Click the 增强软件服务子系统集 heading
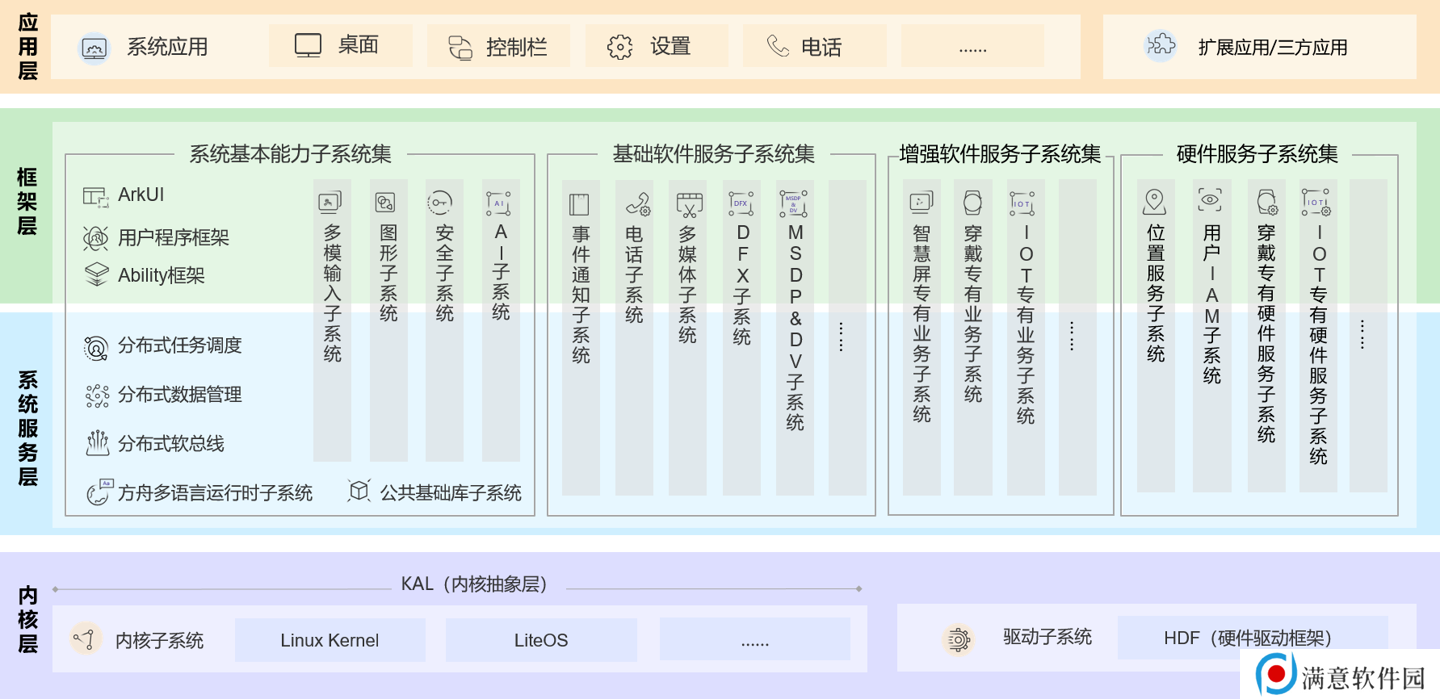The width and height of the screenshot is (1440, 699). pos(1000,154)
